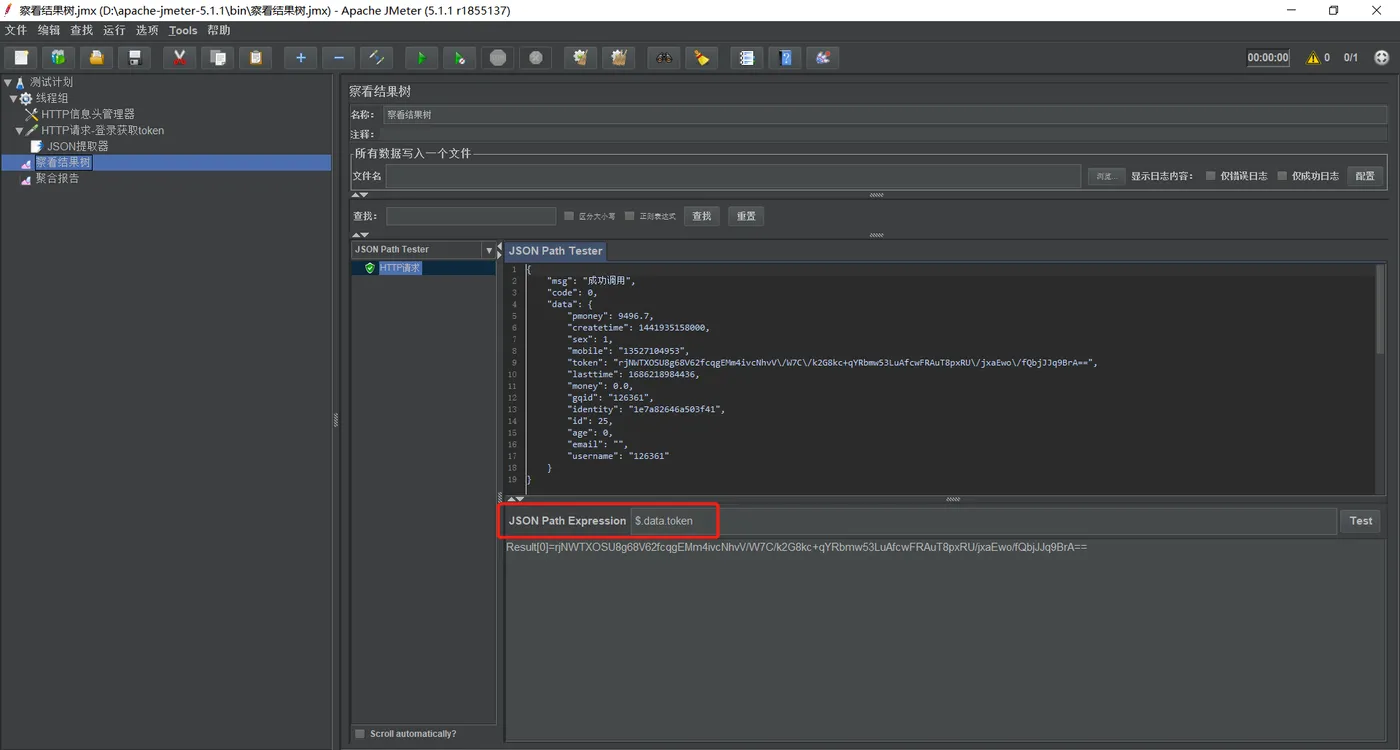
Task: Click the 00:00:00 elapsed timer display
Action: [1268, 58]
